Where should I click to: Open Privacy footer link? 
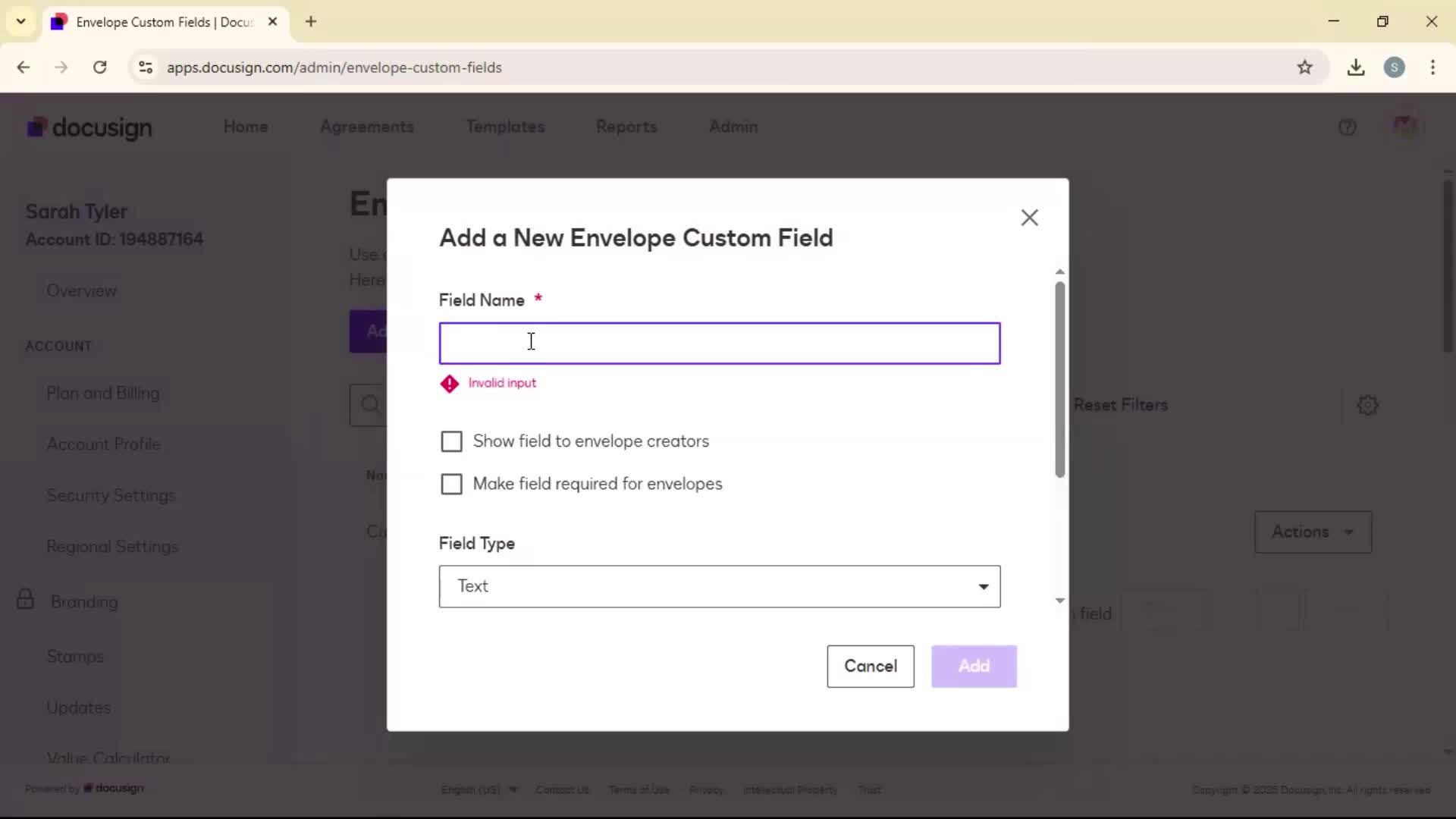(x=706, y=789)
